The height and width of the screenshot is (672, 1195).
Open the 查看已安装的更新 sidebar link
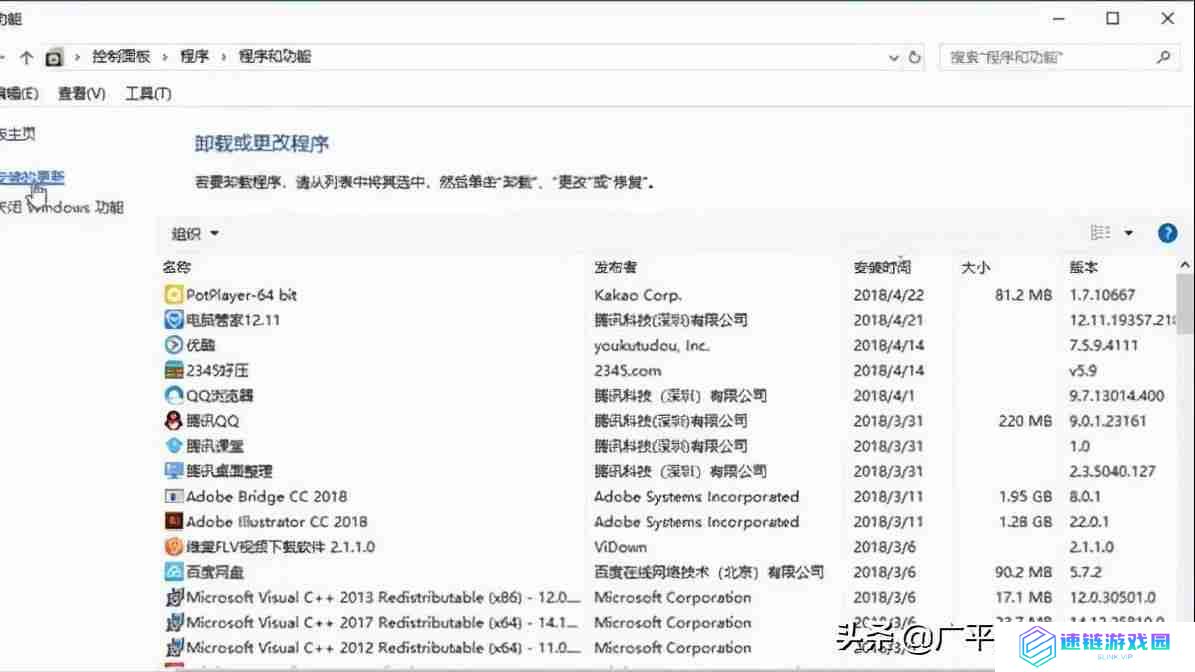(x=32, y=177)
